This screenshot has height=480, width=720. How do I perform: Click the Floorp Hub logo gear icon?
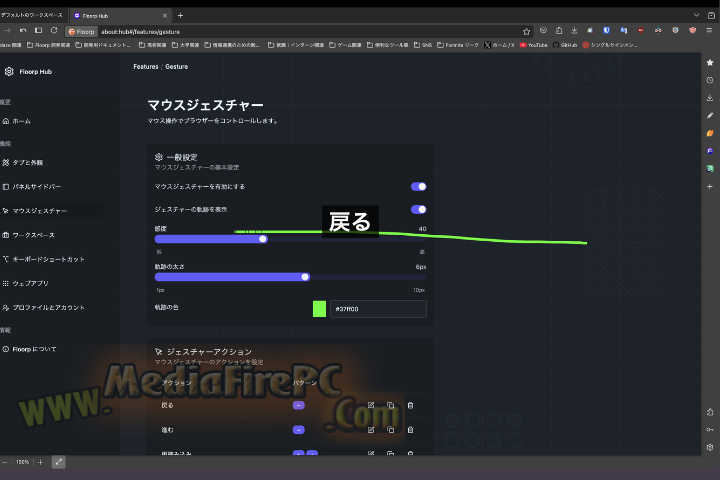(9, 72)
